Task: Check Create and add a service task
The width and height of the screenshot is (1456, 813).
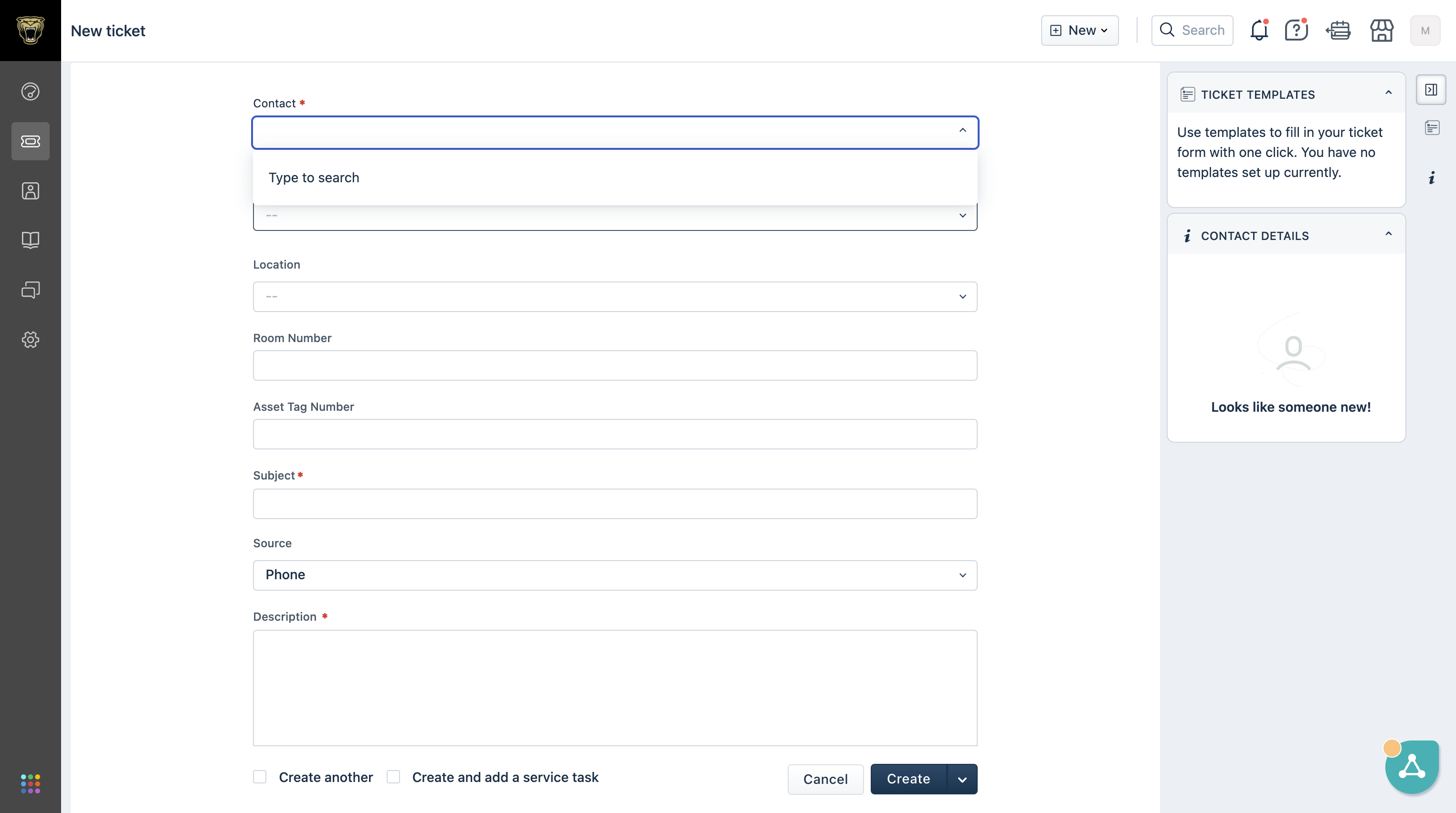Action: (393, 777)
